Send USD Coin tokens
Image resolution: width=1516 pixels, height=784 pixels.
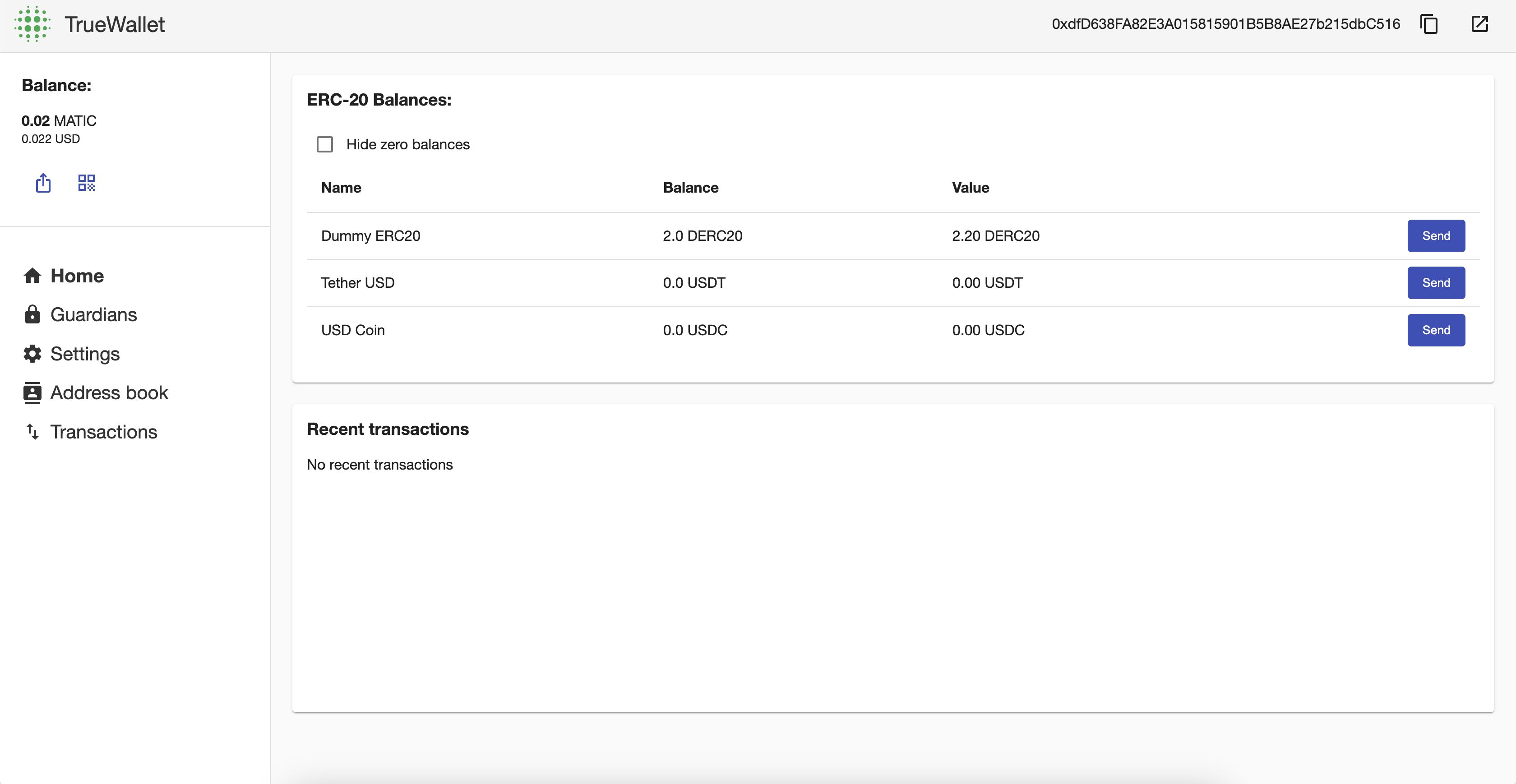[x=1436, y=330]
